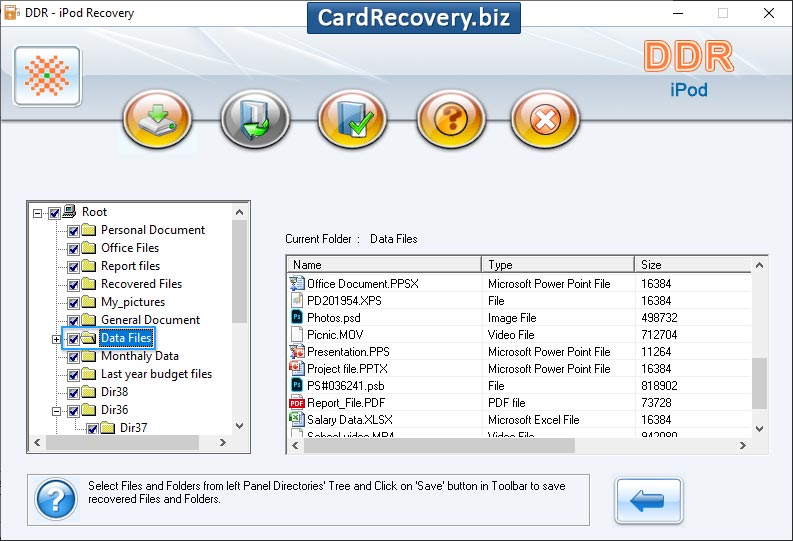793x541 pixels.
Task: Sort file list by Type column header
Action: (558, 265)
